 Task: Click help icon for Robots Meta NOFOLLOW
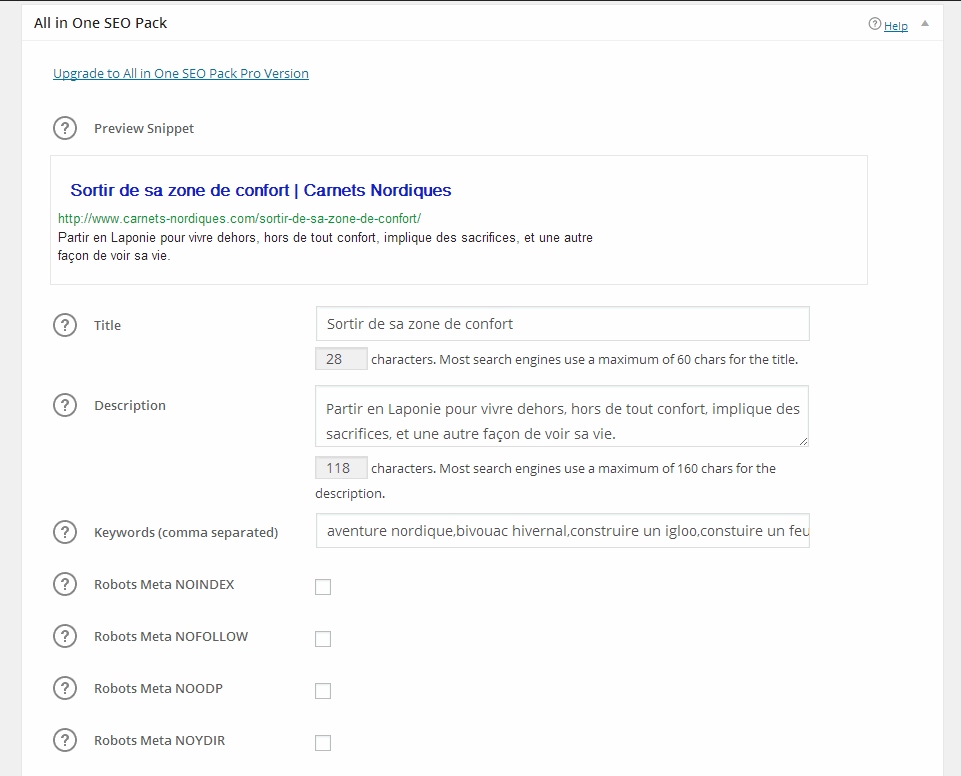(x=65, y=636)
